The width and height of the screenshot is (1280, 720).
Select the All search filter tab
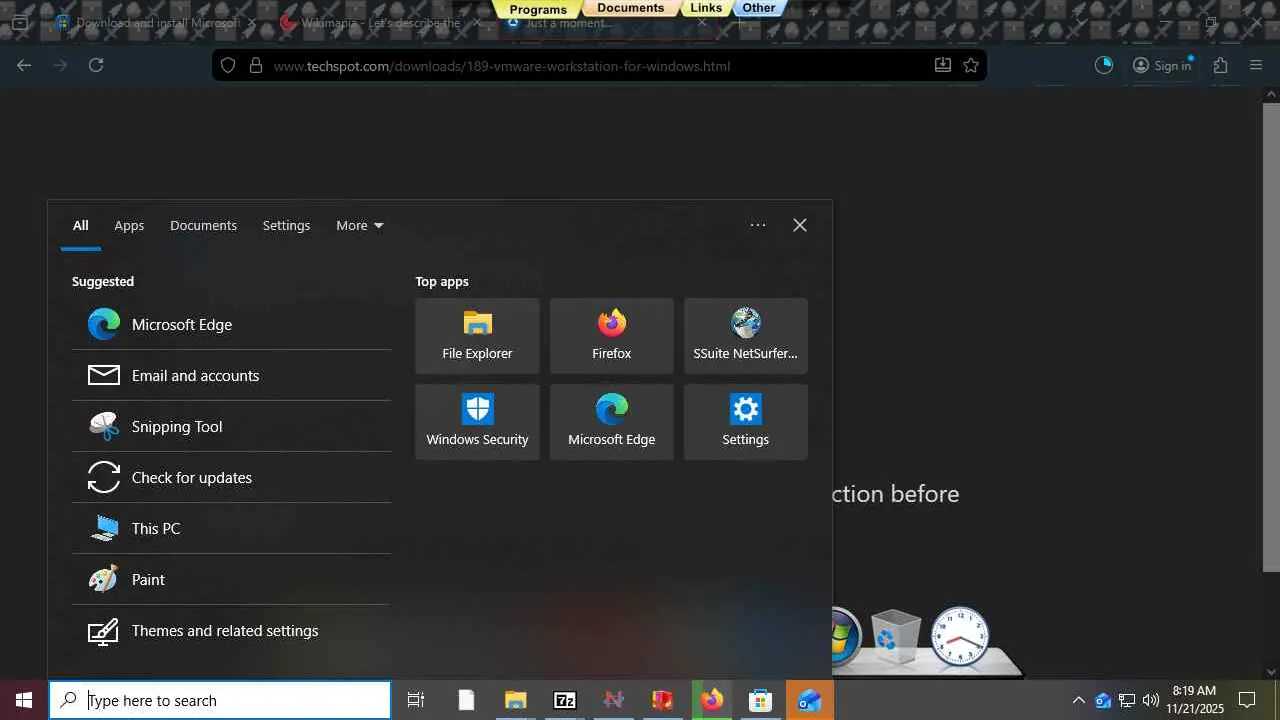[x=81, y=225]
